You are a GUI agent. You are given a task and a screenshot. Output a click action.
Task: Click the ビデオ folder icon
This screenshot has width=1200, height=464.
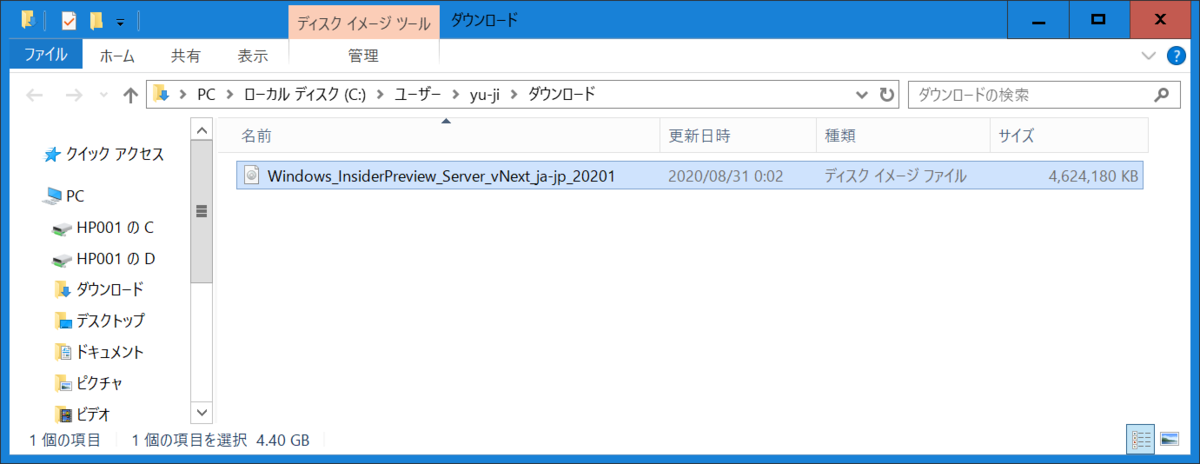pyautogui.click(x=64, y=414)
